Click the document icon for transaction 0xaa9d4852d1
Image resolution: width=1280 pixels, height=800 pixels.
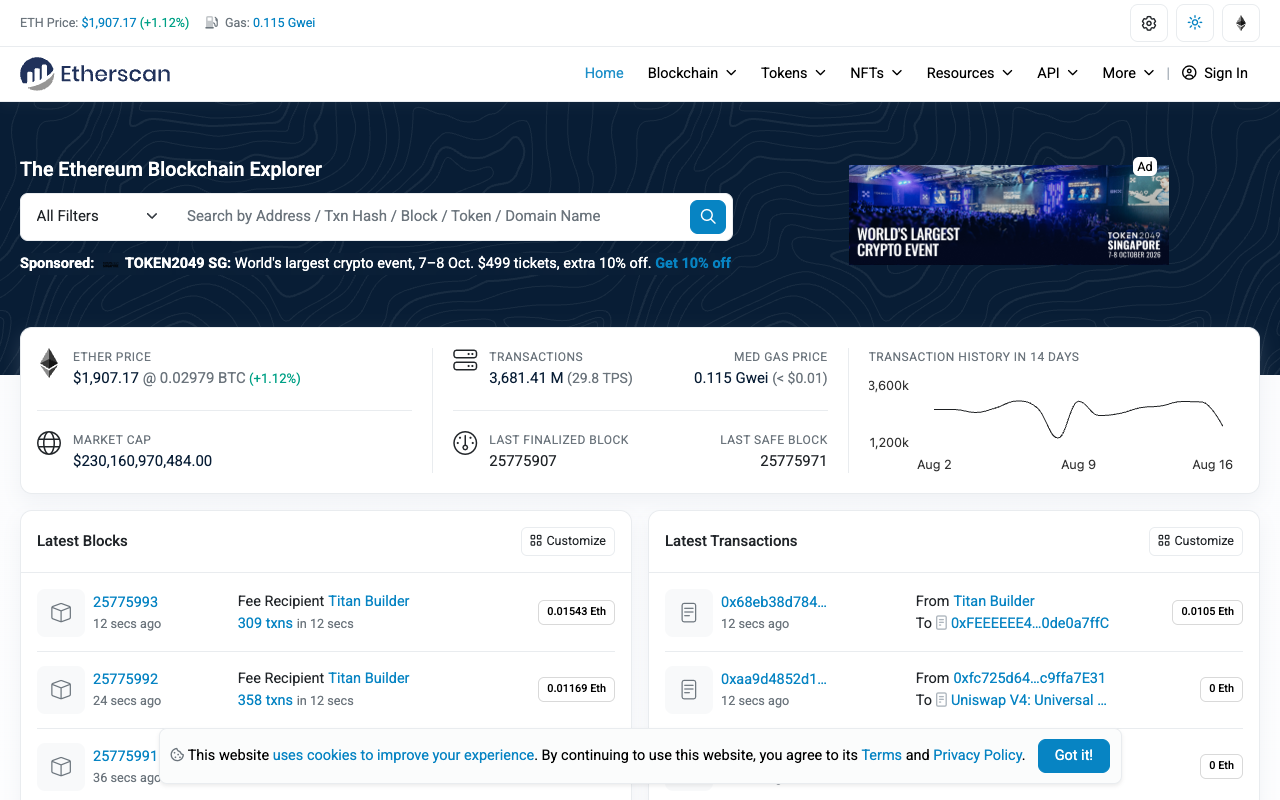689,690
